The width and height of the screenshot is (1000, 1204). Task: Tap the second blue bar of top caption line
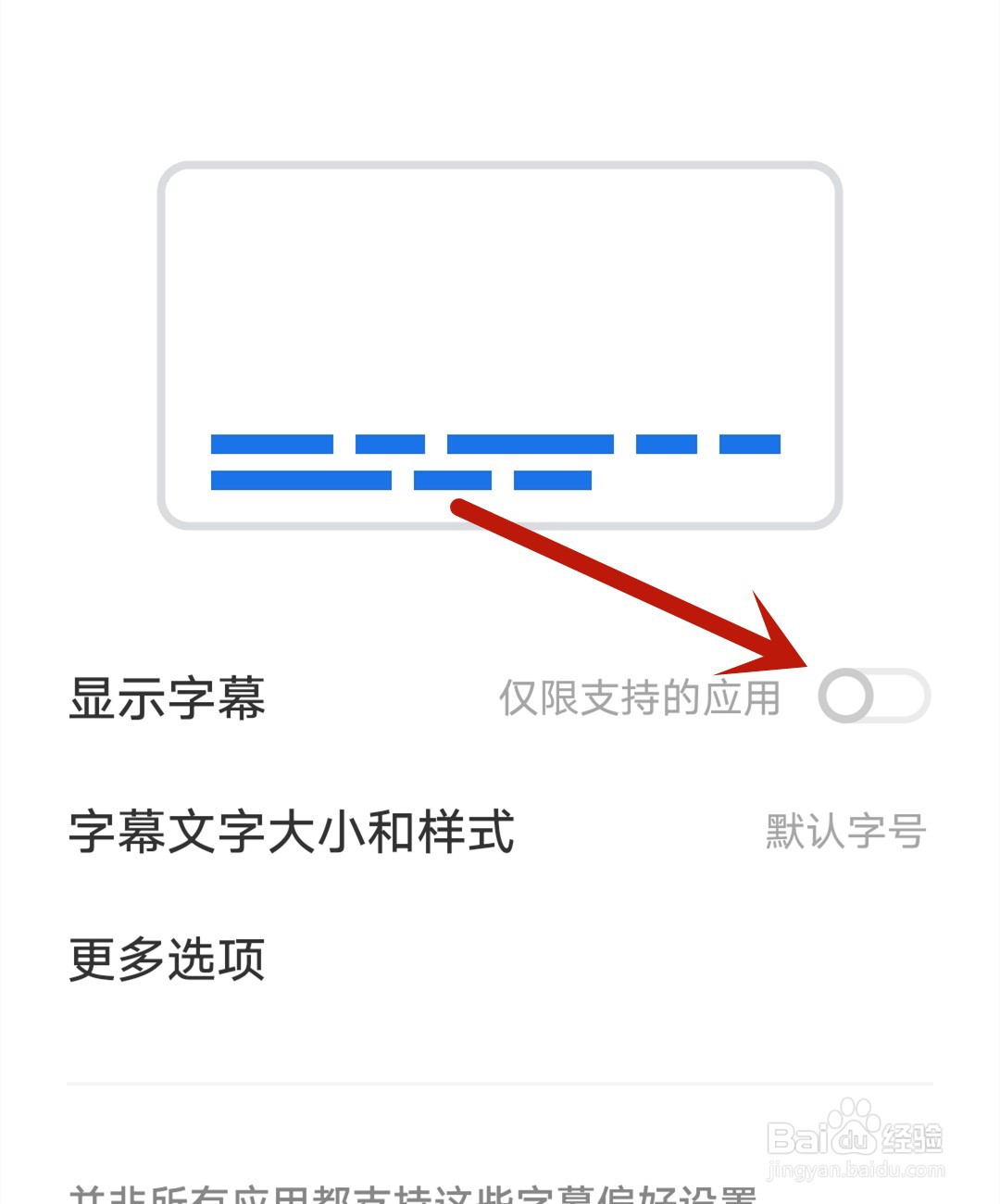tap(390, 444)
